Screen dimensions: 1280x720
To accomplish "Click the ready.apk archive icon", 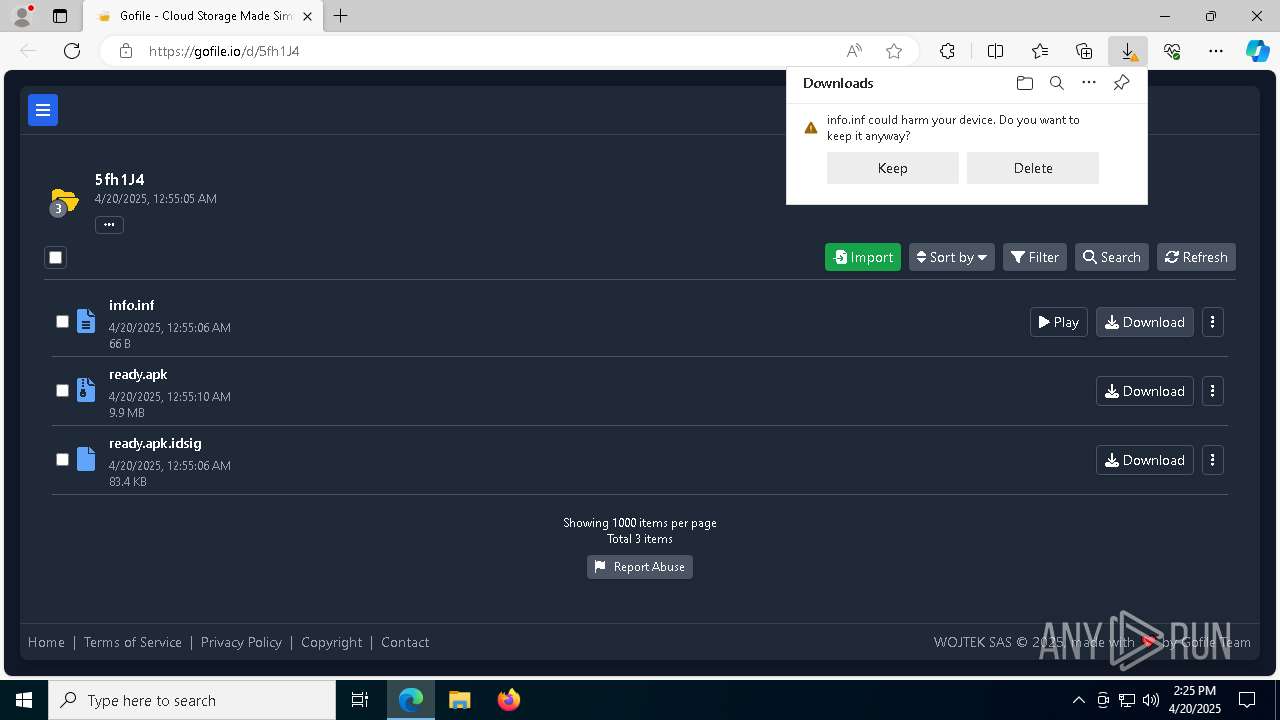I will (86, 391).
